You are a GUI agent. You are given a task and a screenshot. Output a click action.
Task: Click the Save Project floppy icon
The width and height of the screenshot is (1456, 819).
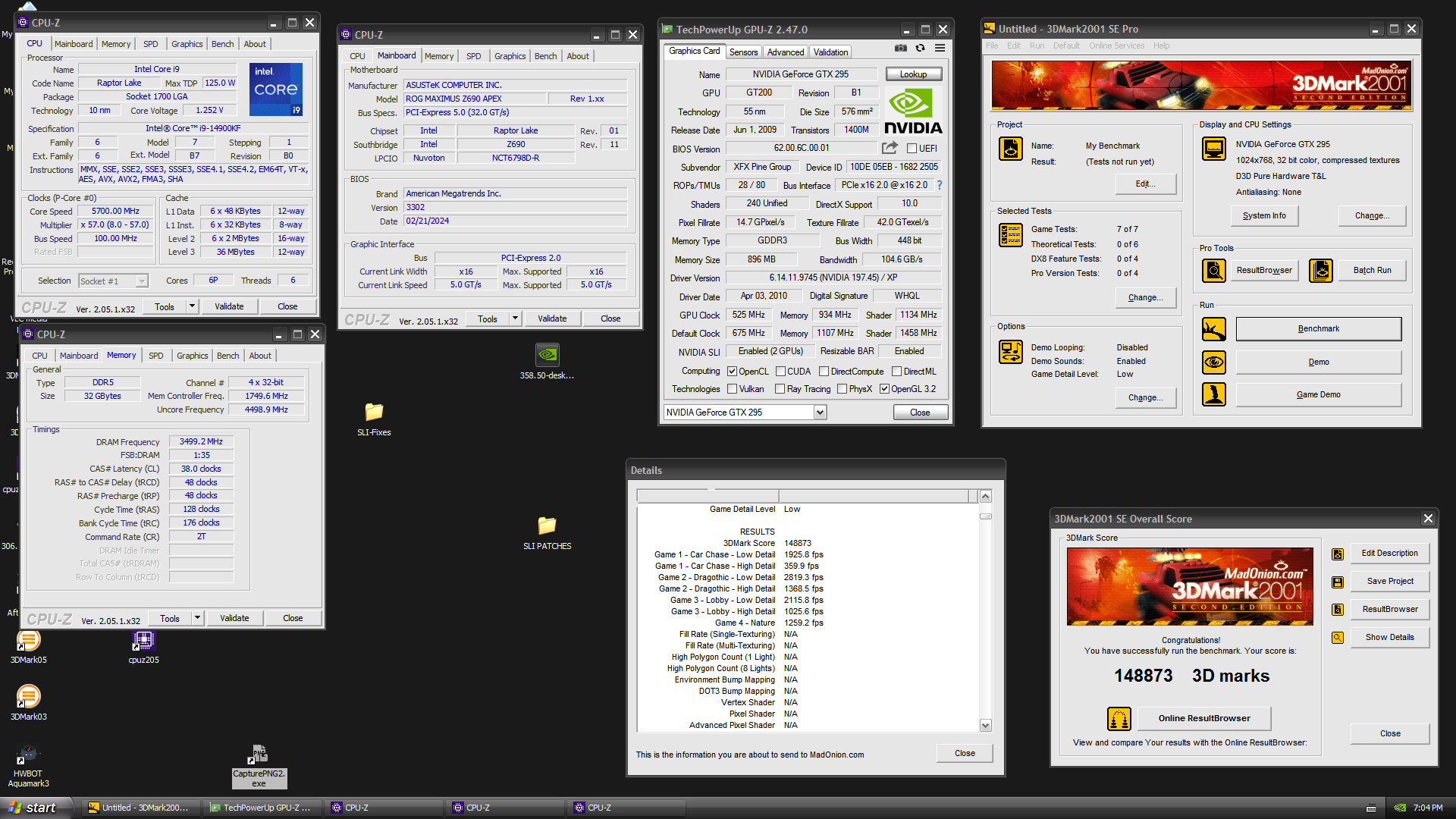(x=1338, y=582)
